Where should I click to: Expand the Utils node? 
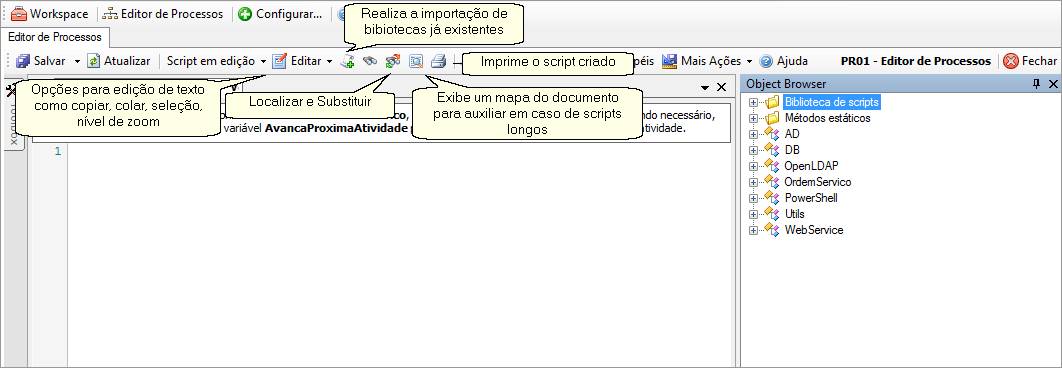pyautogui.click(x=753, y=215)
